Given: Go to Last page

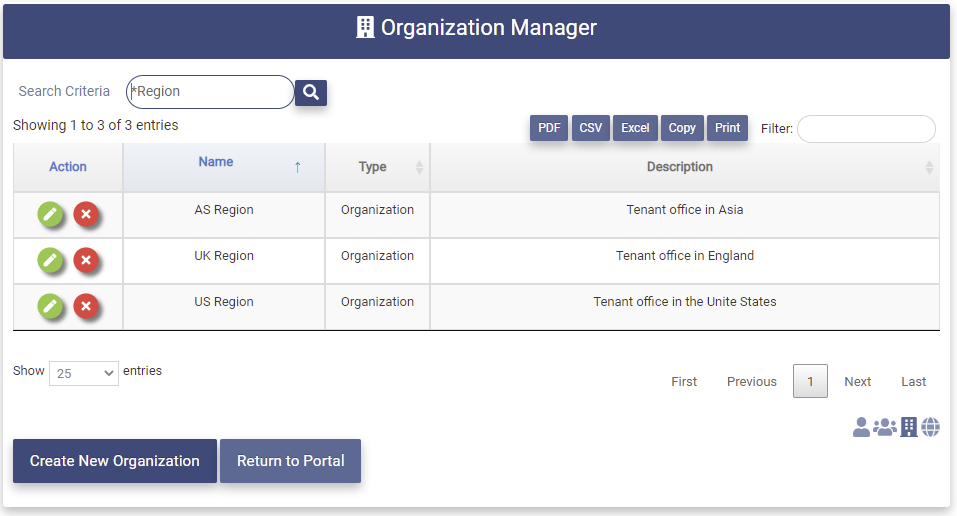Looking at the screenshot, I should [x=914, y=382].
